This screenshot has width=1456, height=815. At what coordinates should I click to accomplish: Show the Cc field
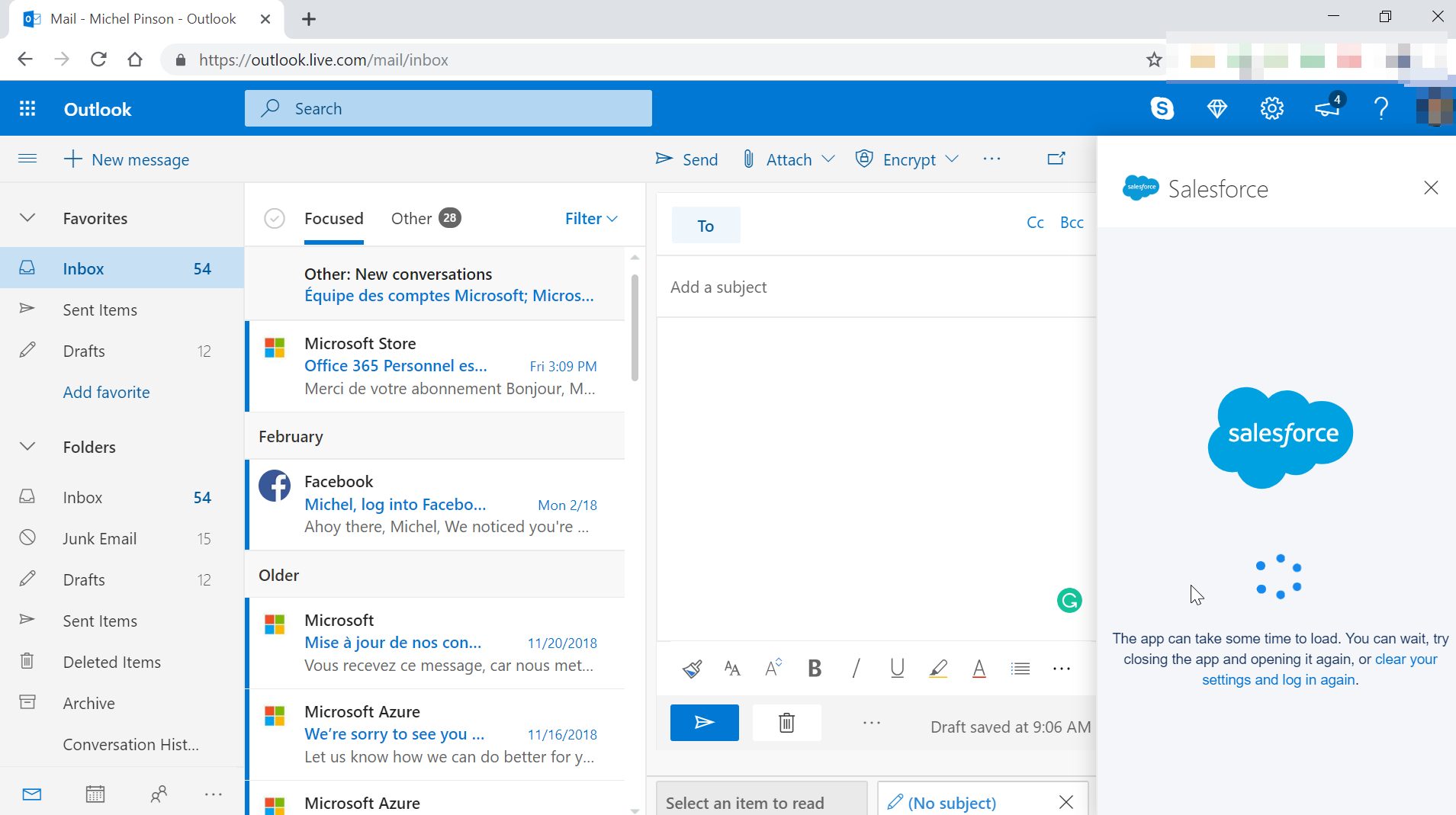(1035, 223)
